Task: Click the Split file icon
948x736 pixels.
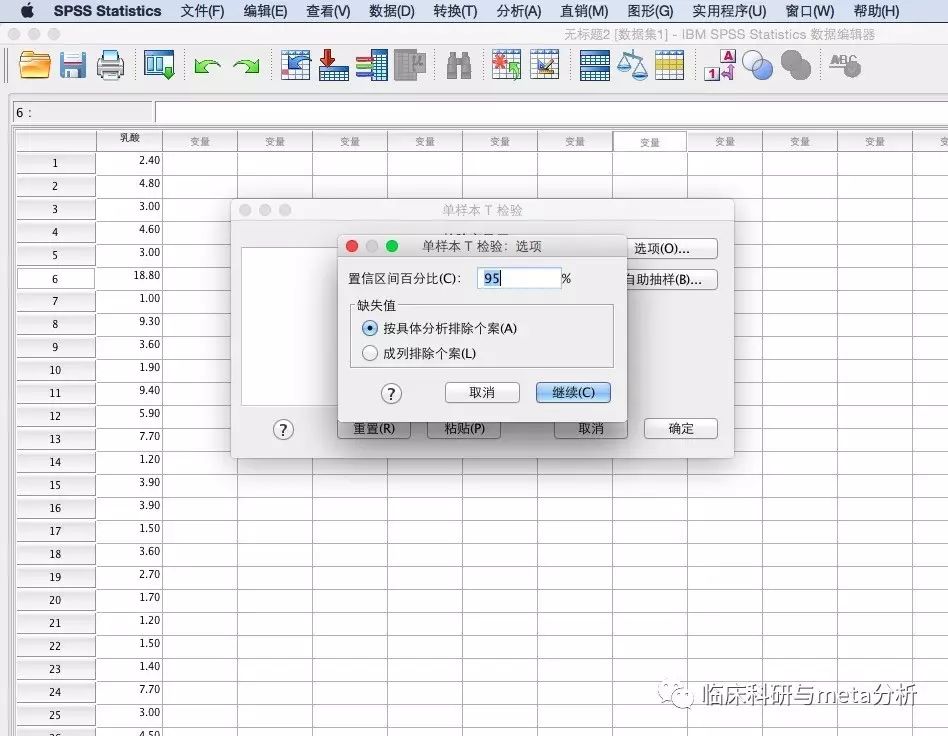Action: point(594,66)
